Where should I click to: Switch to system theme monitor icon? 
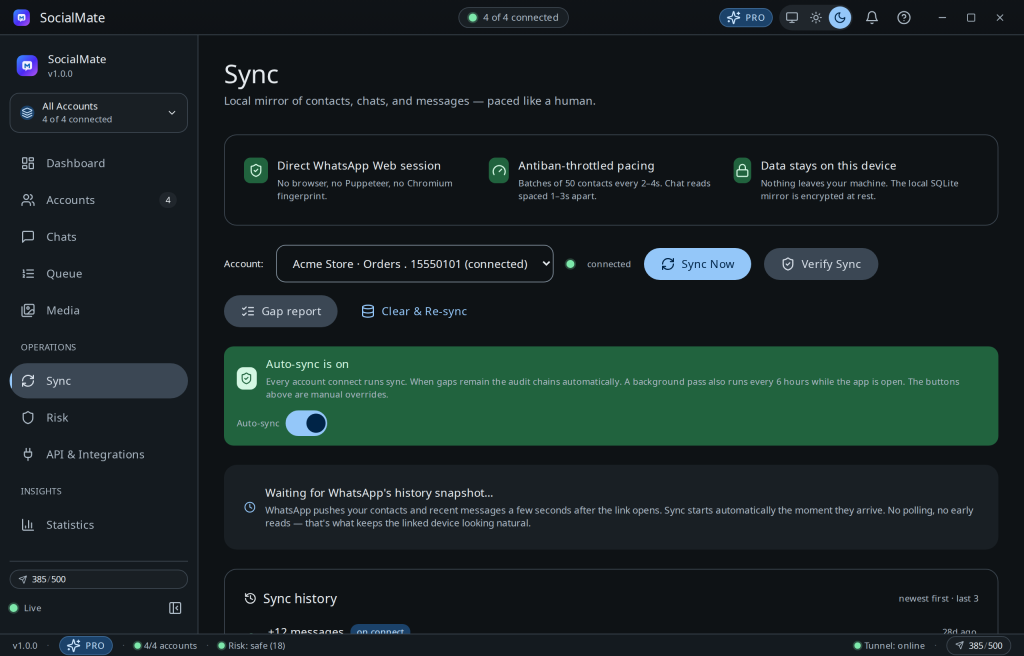792,18
